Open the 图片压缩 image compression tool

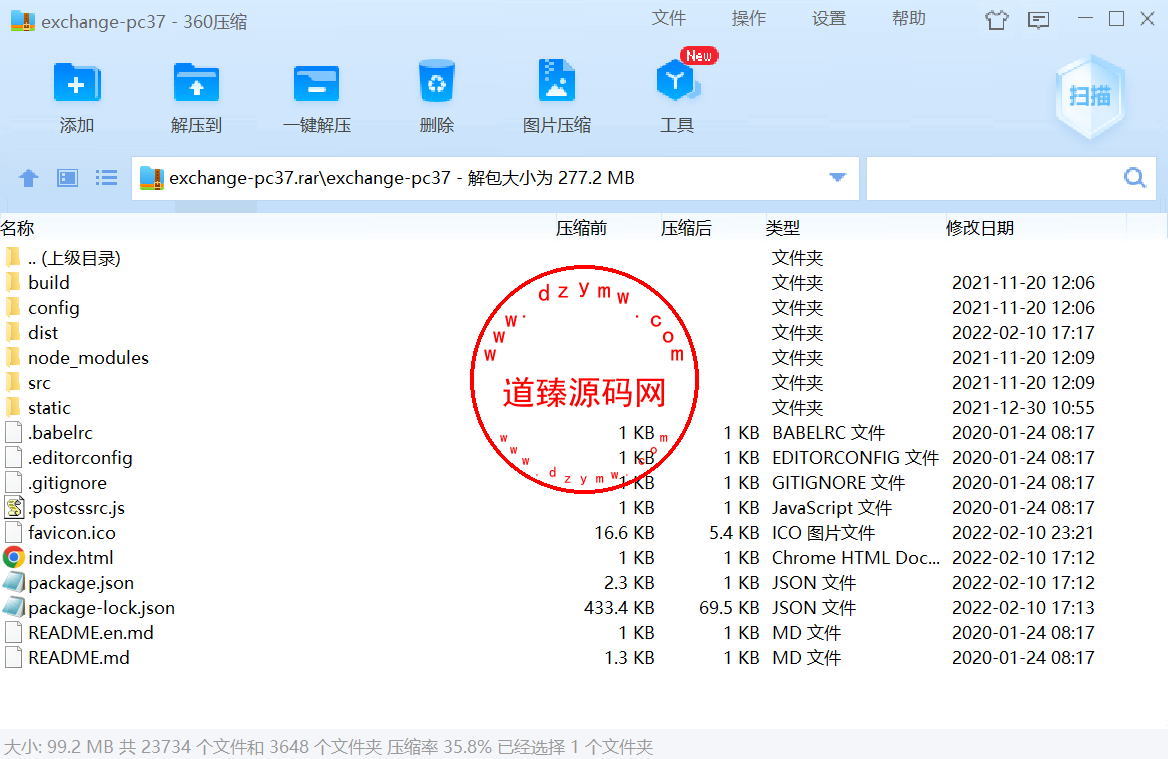click(x=556, y=80)
